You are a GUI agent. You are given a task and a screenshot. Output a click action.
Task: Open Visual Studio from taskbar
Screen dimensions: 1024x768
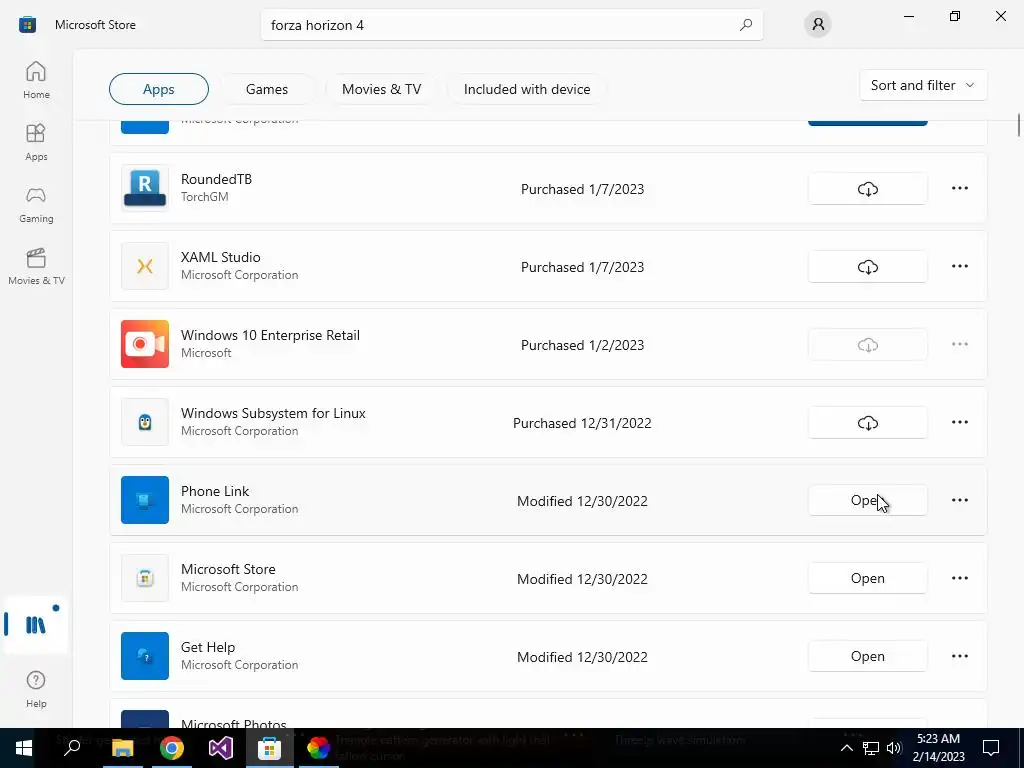point(221,748)
